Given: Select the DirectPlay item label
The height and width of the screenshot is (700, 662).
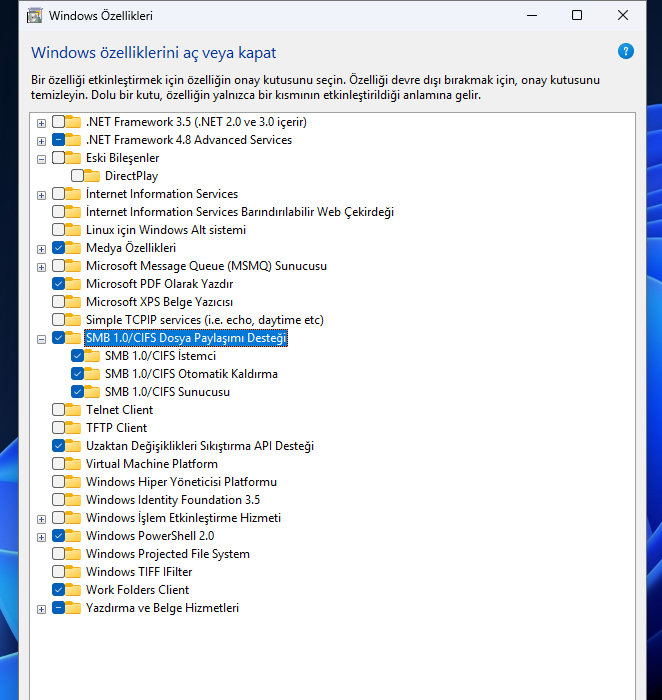Looking at the screenshot, I should [x=131, y=176].
